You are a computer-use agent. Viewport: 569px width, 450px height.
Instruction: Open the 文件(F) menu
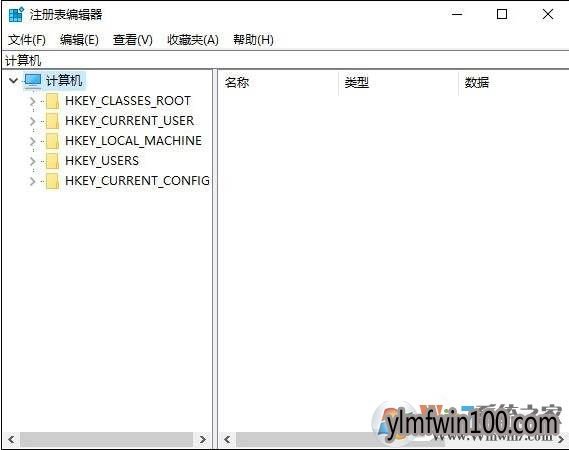tap(27, 40)
